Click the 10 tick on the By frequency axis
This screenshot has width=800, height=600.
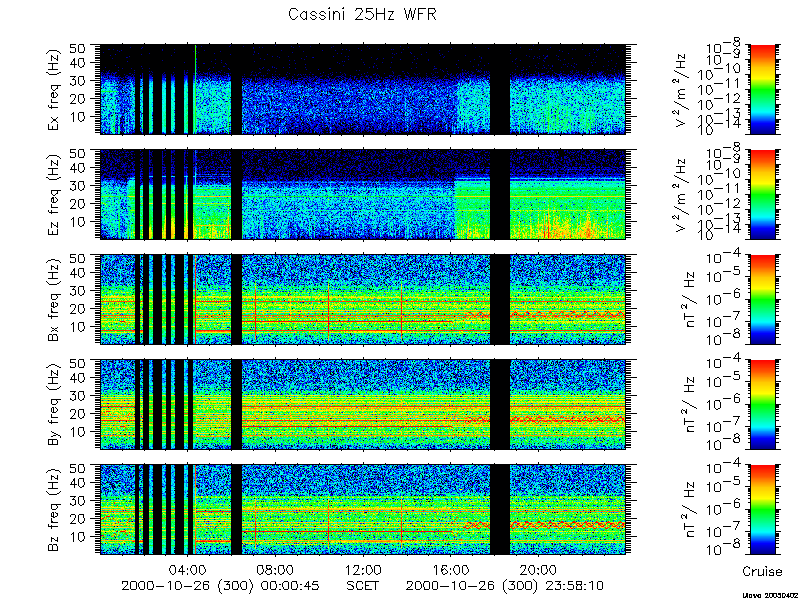[x=78, y=432]
